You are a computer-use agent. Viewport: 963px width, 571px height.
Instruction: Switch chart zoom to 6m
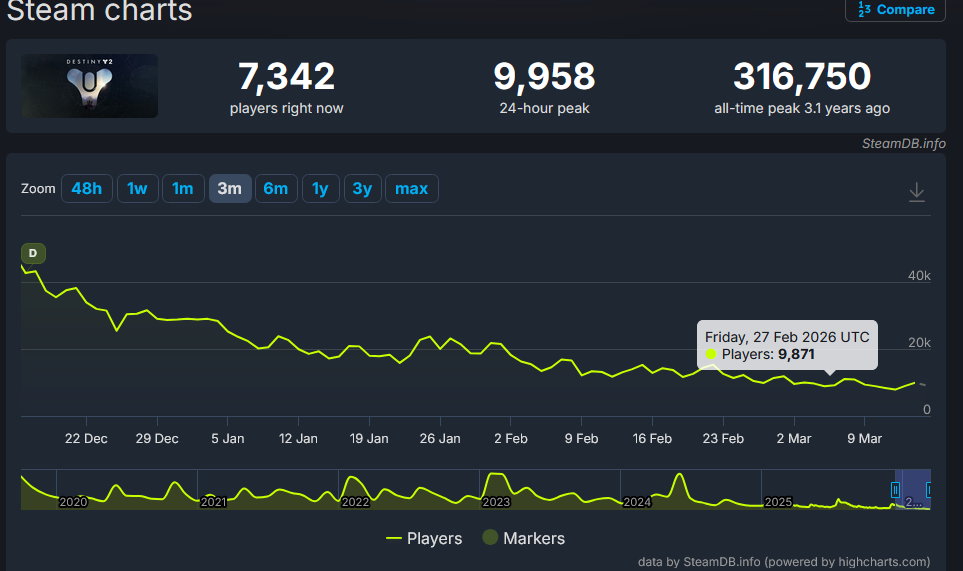pyautogui.click(x=276, y=188)
